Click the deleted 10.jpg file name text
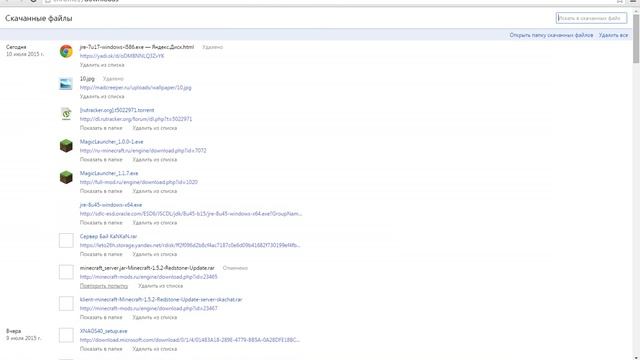This screenshot has width=640, height=360. coord(87,79)
